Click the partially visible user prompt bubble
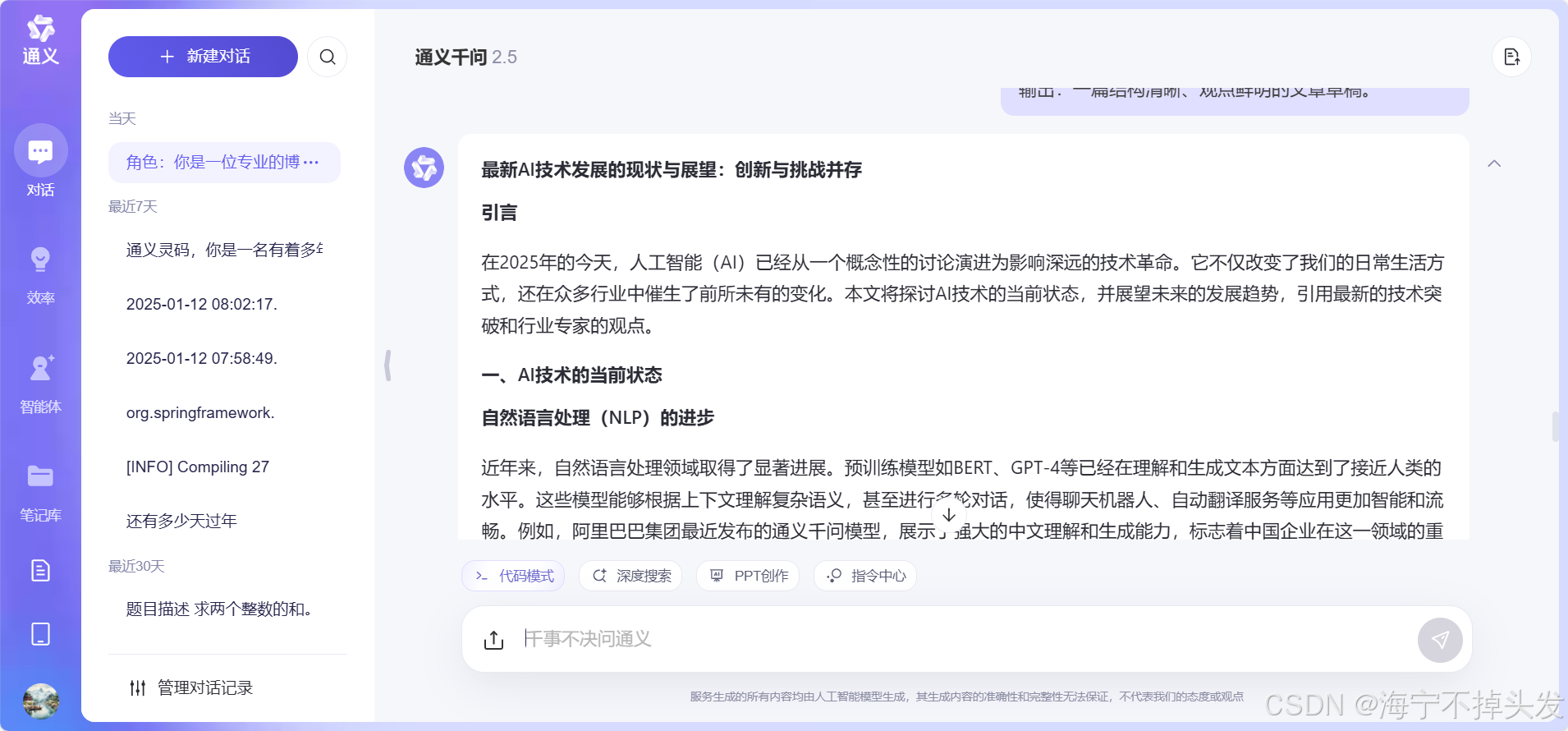The height and width of the screenshot is (731, 1568). pos(1235,100)
